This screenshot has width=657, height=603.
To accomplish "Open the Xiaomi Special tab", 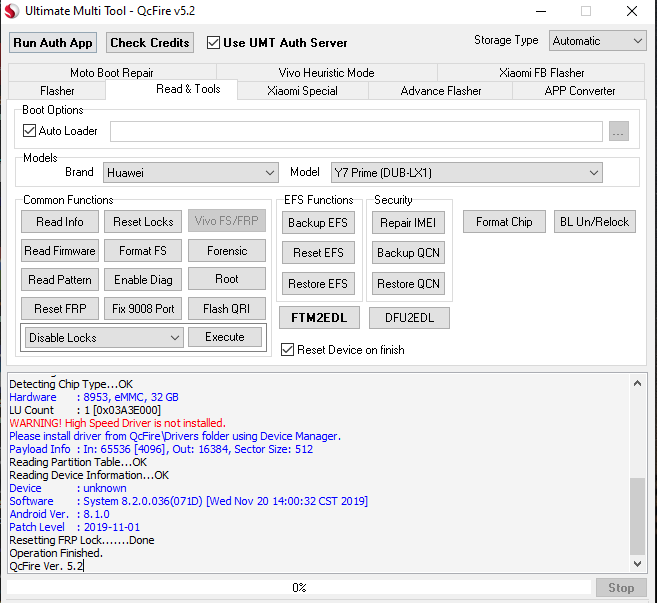I will tap(303, 91).
